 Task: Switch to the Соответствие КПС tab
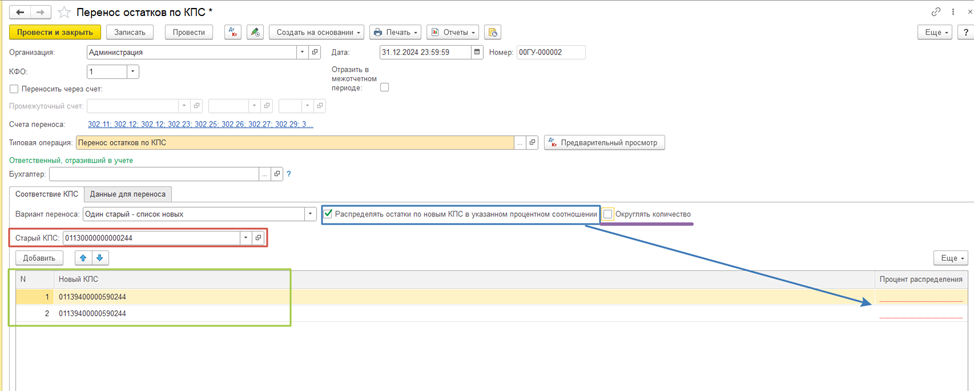click(47, 194)
